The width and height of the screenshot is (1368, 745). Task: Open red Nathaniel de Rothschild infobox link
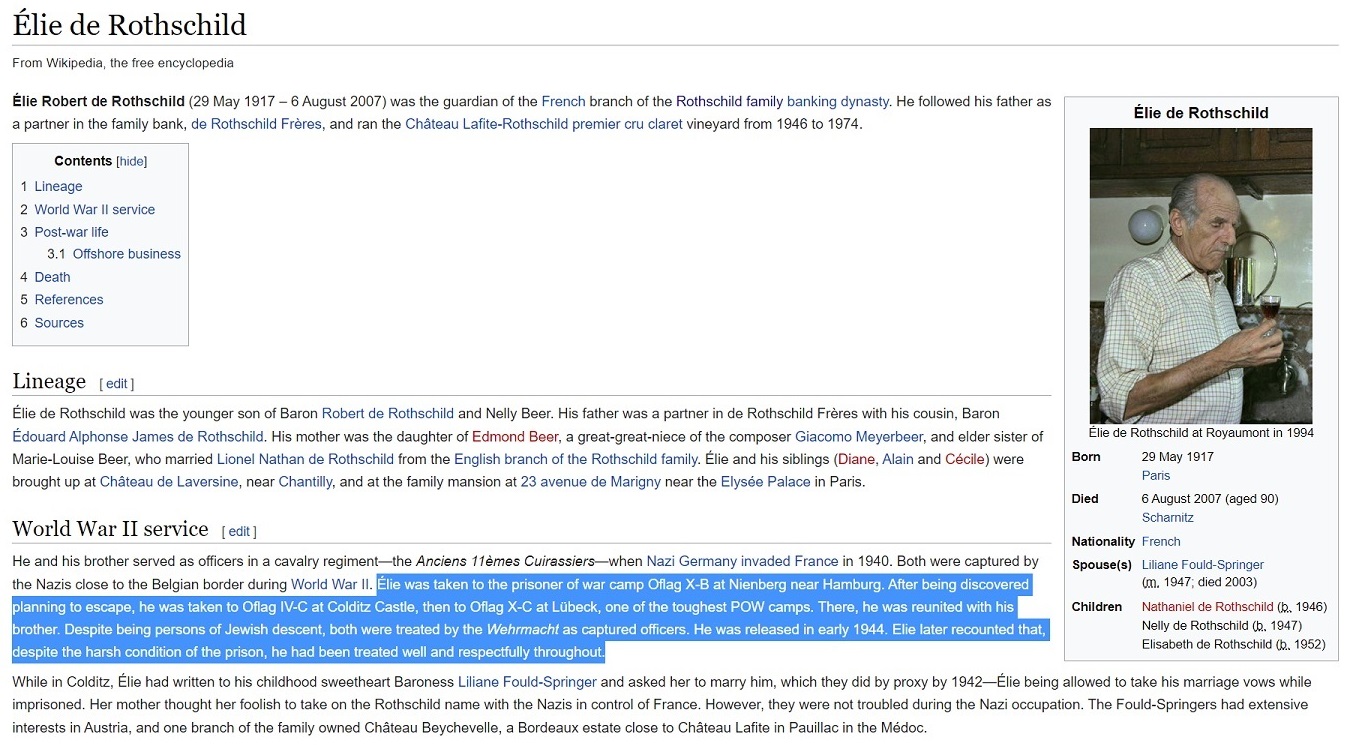(1208, 607)
